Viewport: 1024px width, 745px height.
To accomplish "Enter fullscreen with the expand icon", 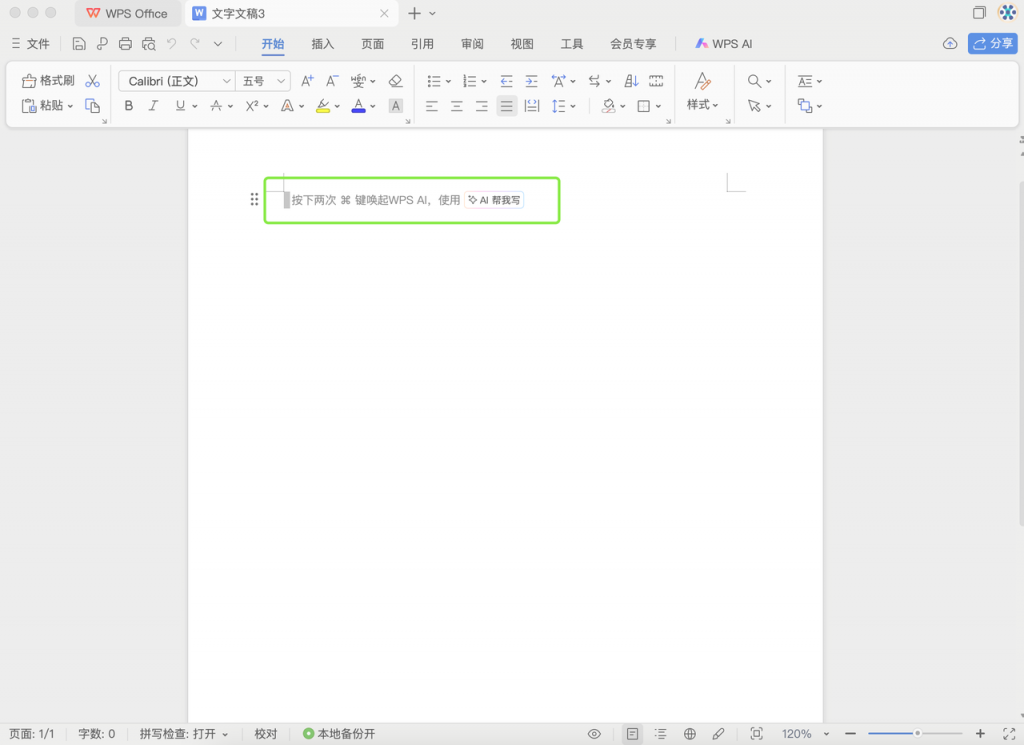I will [1009, 734].
